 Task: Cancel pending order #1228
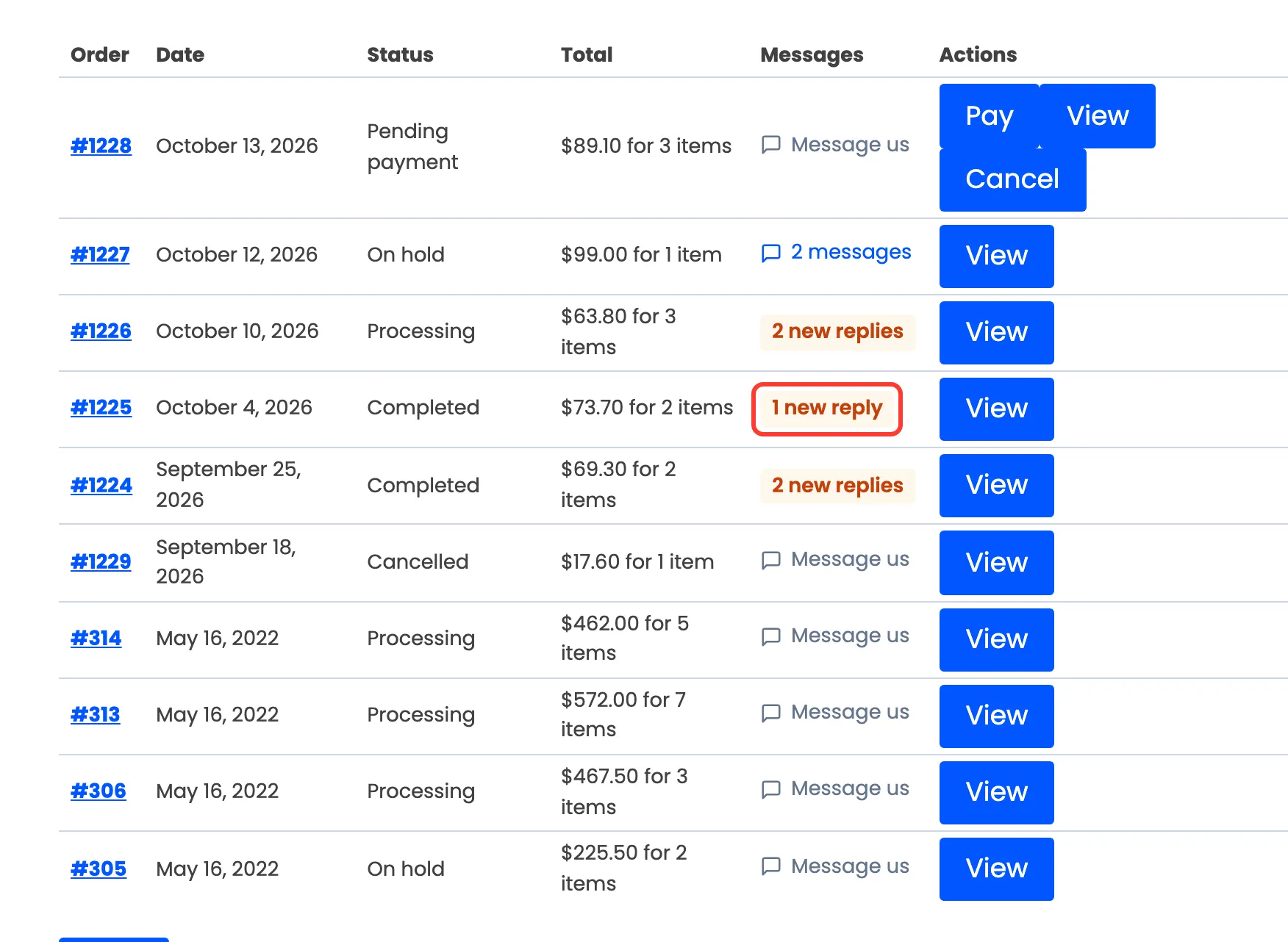[1012, 179]
